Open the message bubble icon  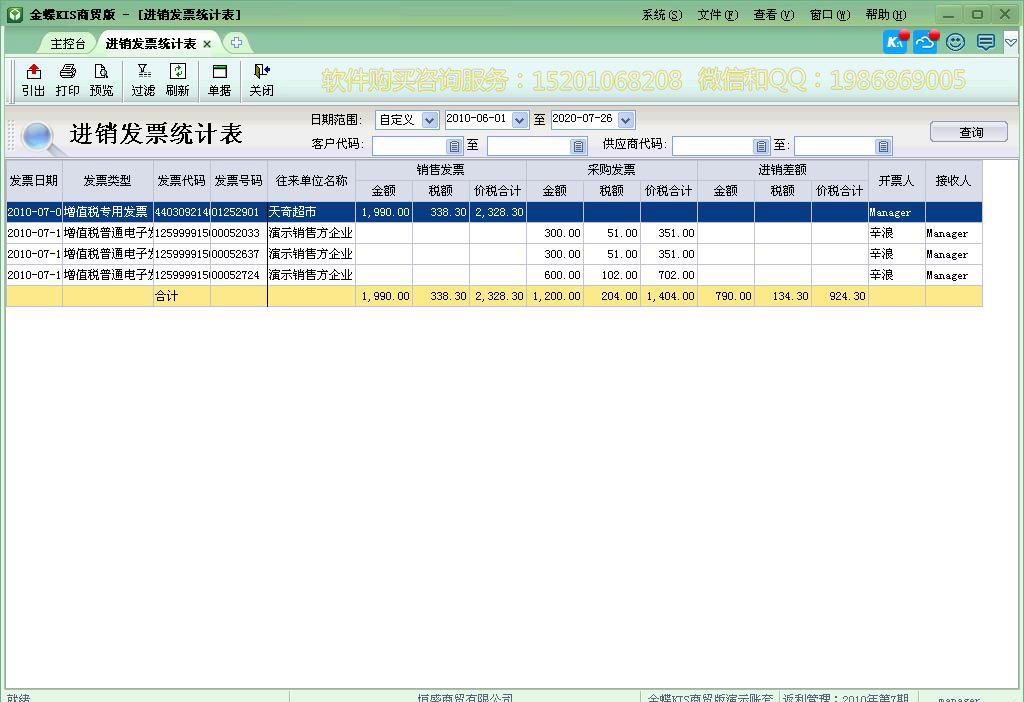pos(983,42)
